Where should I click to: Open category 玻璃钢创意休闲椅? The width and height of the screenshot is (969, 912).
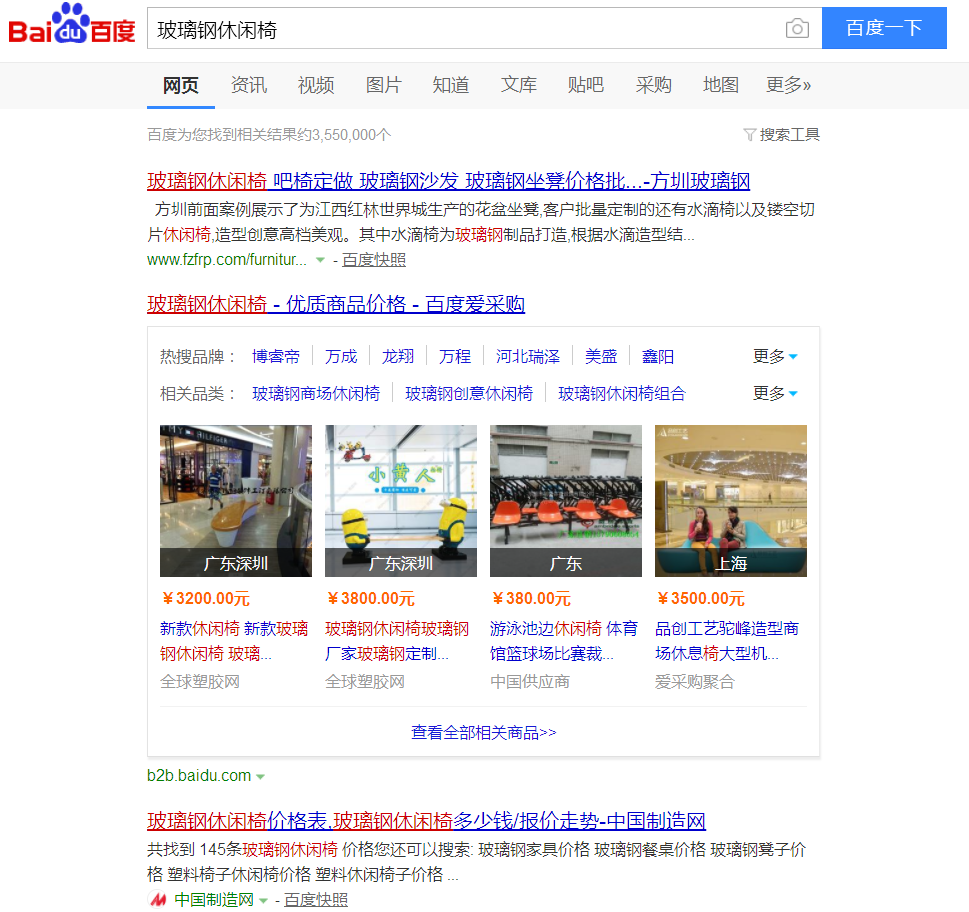coord(469,394)
